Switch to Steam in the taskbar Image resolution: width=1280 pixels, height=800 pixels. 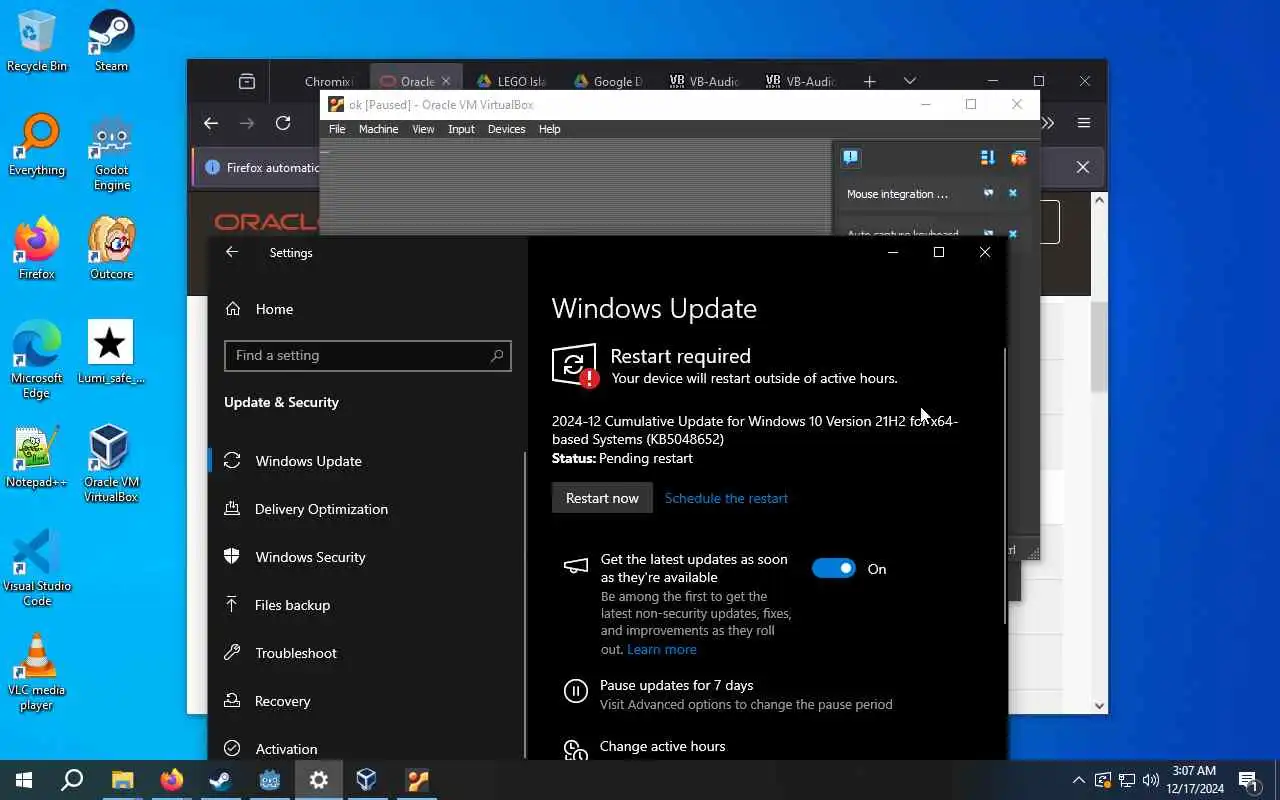(221, 780)
